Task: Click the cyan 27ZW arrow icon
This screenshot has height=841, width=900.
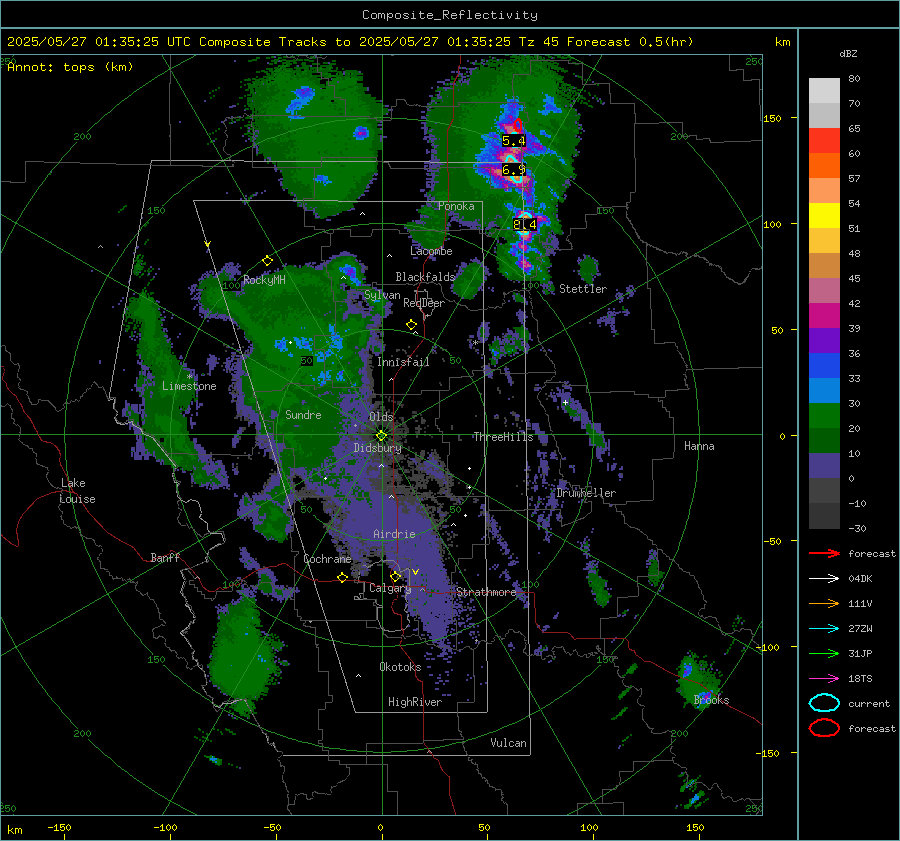Action: [x=824, y=629]
